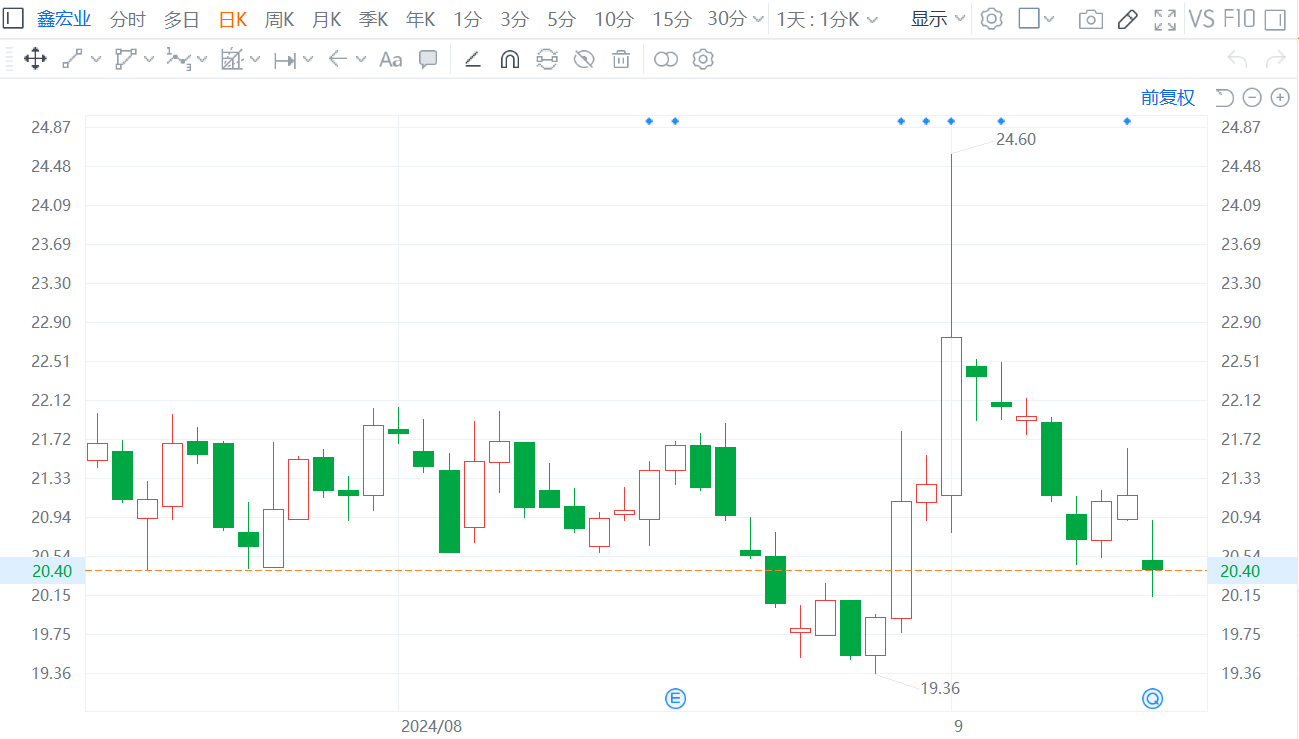Screen dimensions: 1299x739
Task: Select the 周K chart tab
Action: 279,19
